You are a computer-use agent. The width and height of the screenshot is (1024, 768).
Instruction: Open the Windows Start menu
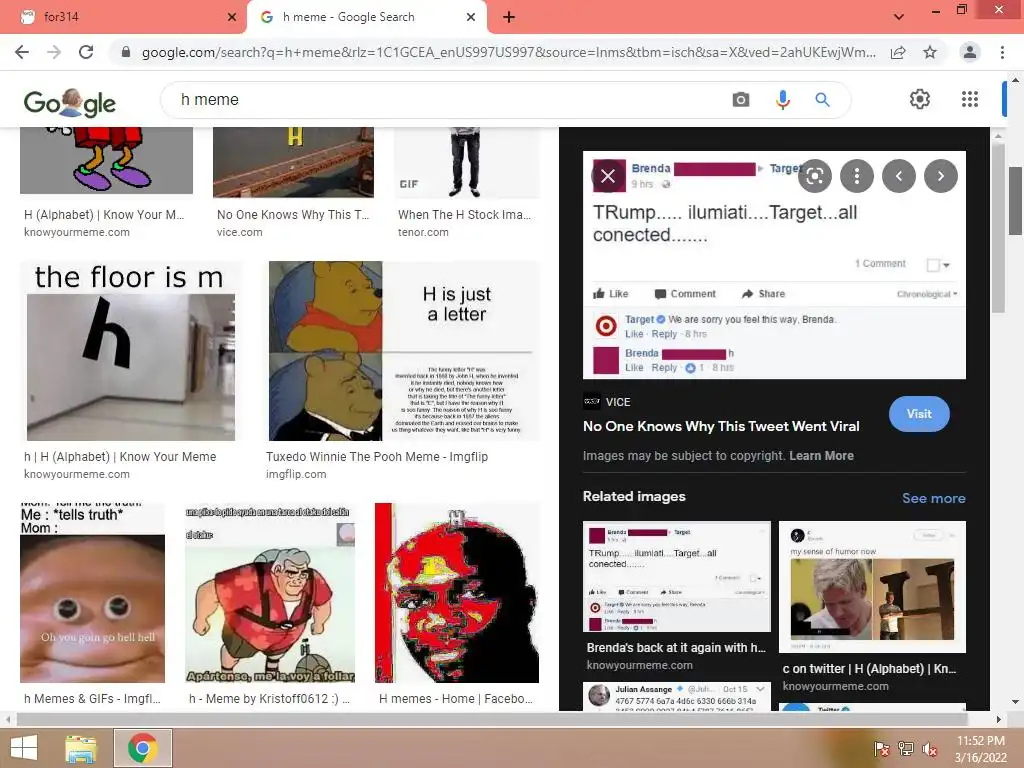click(x=24, y=748)
